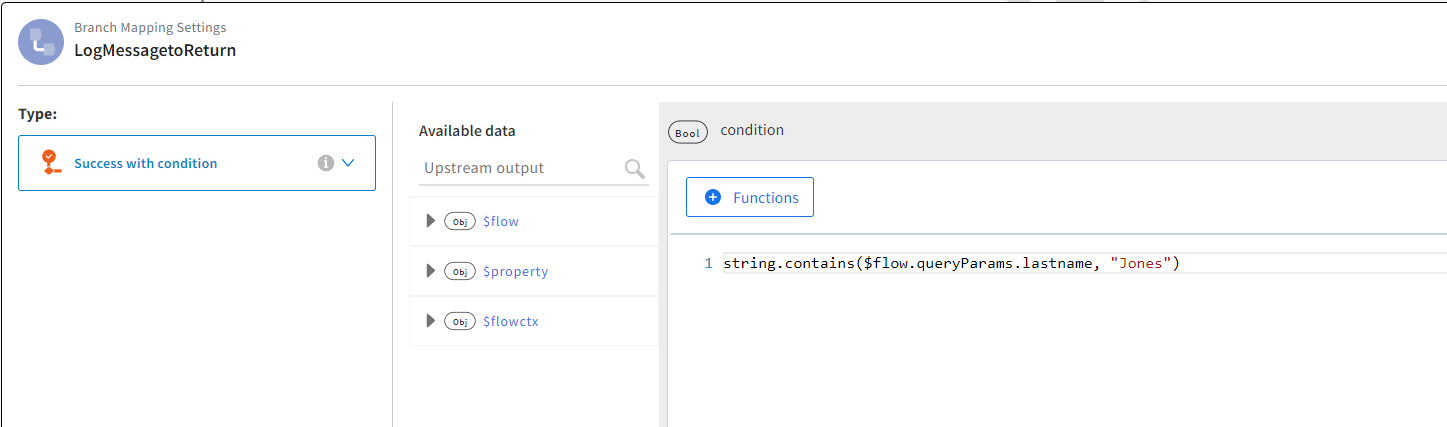The height and width of the screenshot is (427, 1447).
Task: Expand the $property tree node arrow
Action: 431,271
